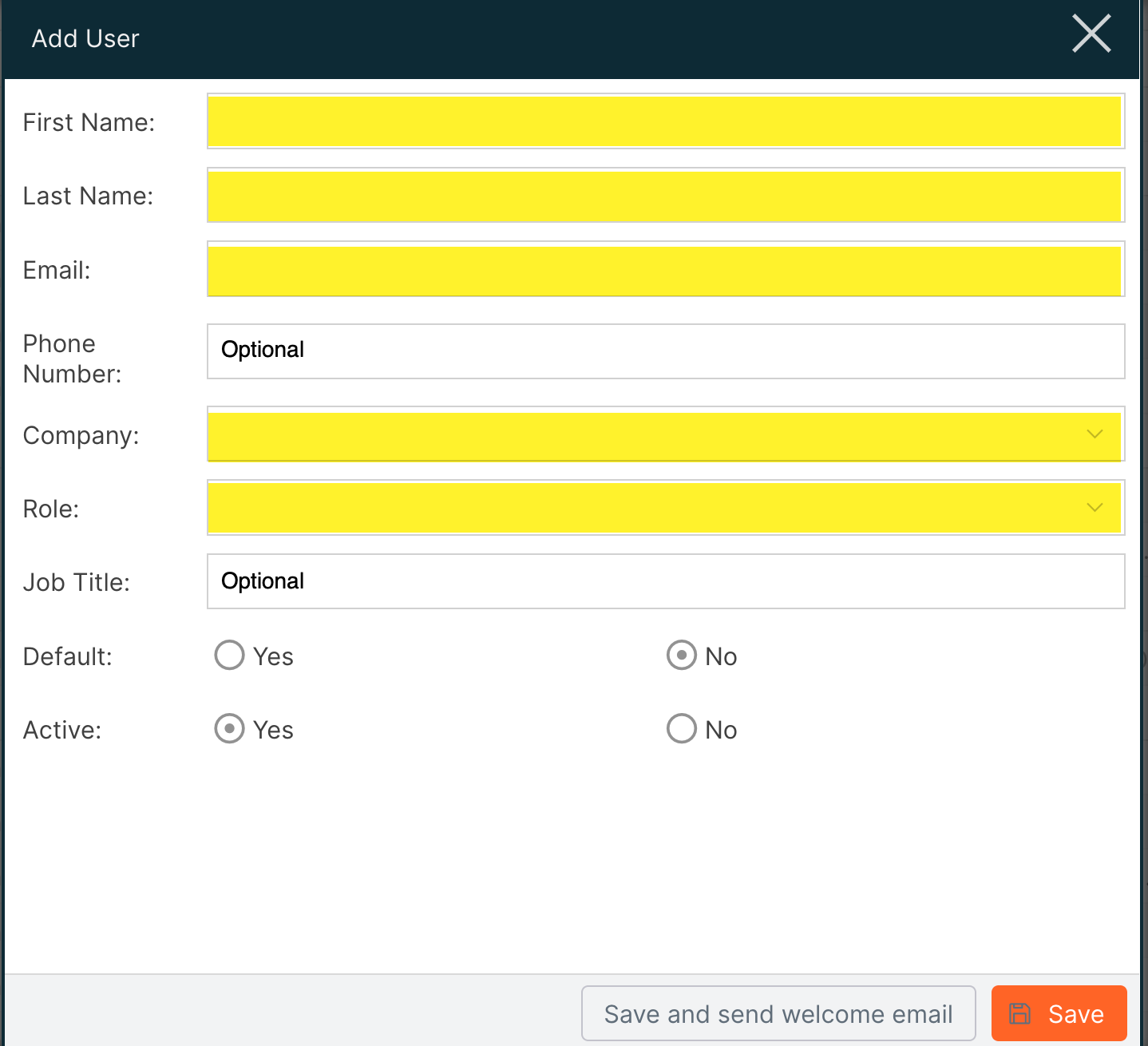Select Yes for Active

coord(229,729)
